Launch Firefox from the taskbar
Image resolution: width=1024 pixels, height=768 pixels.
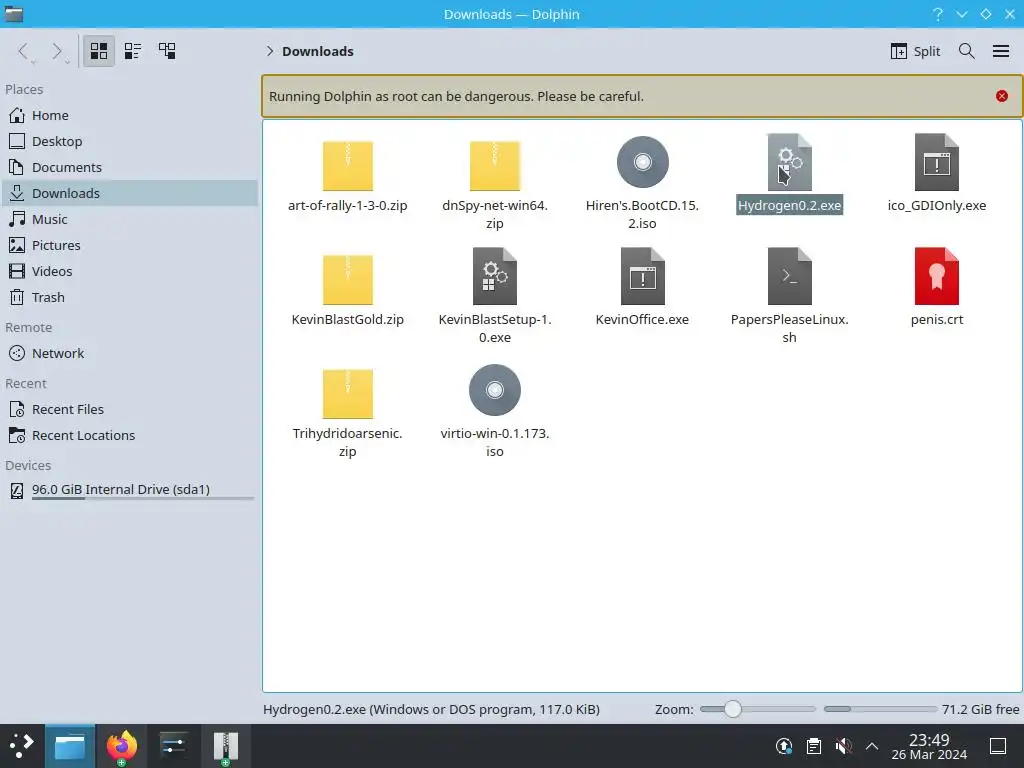click(121, 746)
